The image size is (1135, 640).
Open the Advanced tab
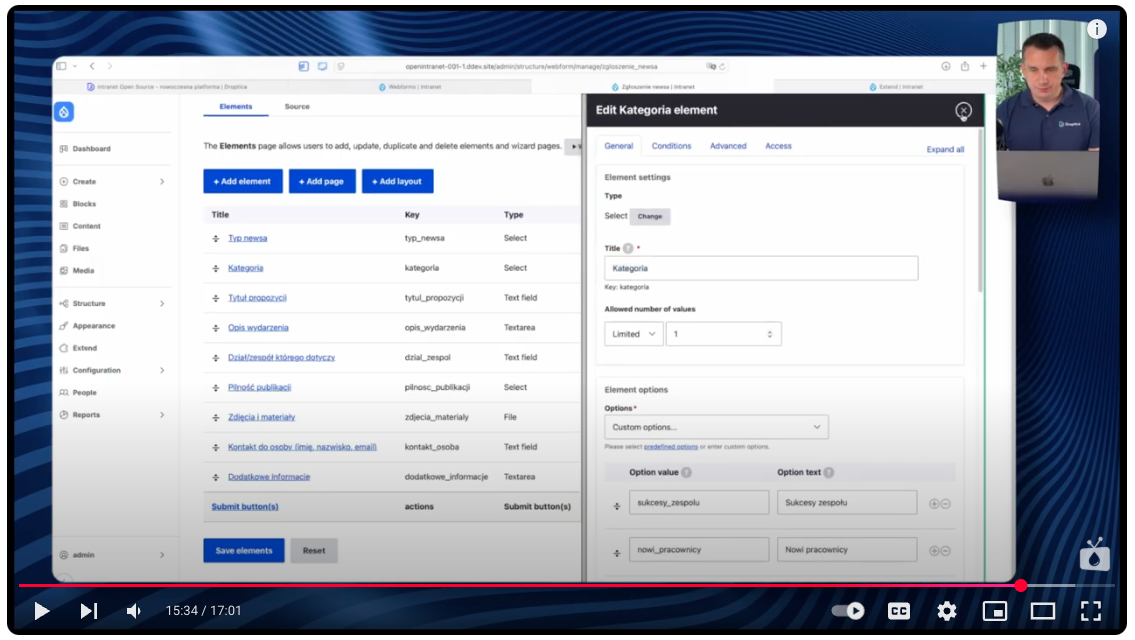pos(727,146)
